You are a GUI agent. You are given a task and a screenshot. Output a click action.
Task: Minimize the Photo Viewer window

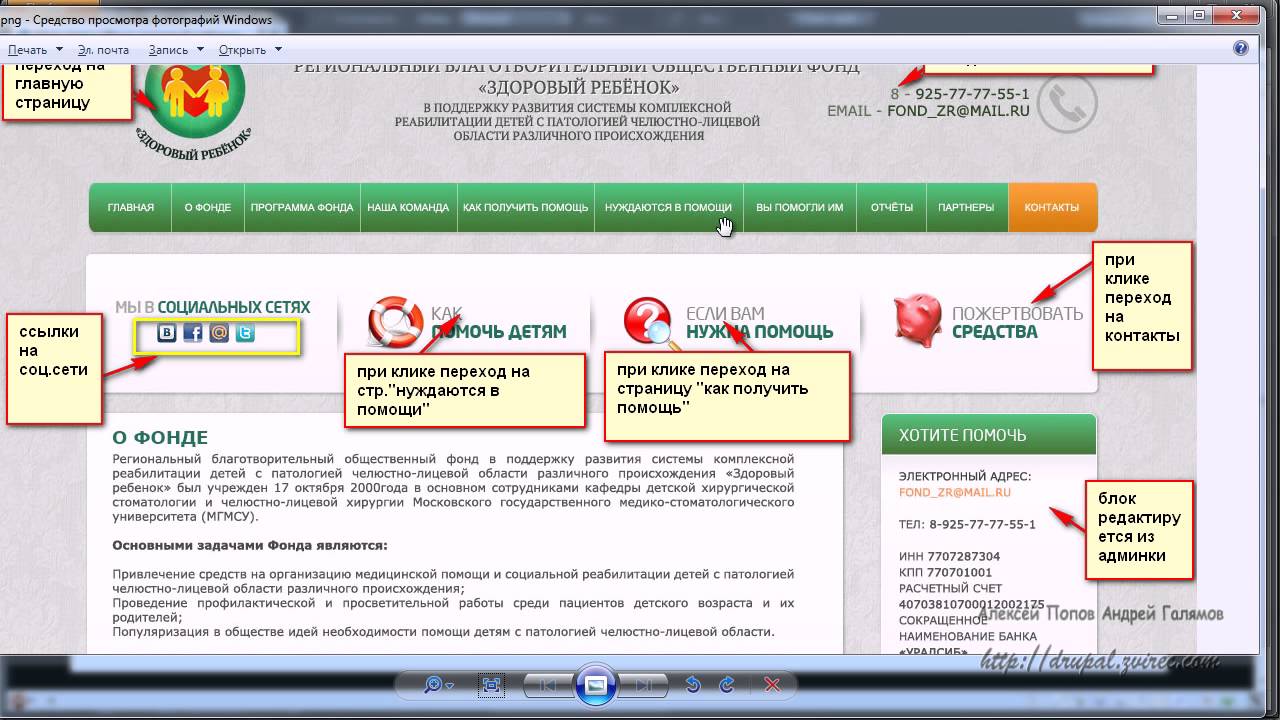(1173, 14)
